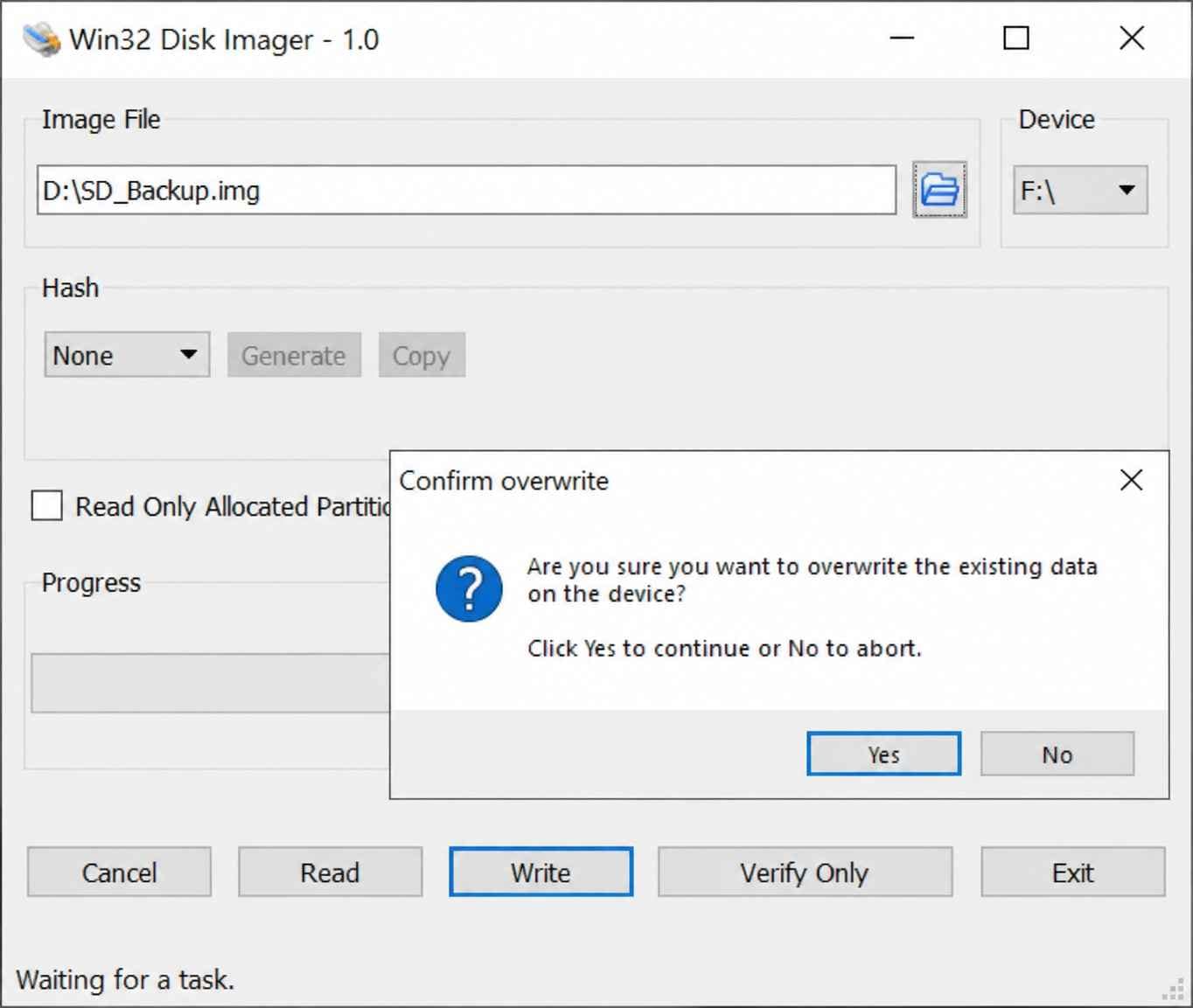Viewport: 1193px width, 1008px height.
Task: Open the folder browse icon for image file
Action: click(x=939, y=189)
